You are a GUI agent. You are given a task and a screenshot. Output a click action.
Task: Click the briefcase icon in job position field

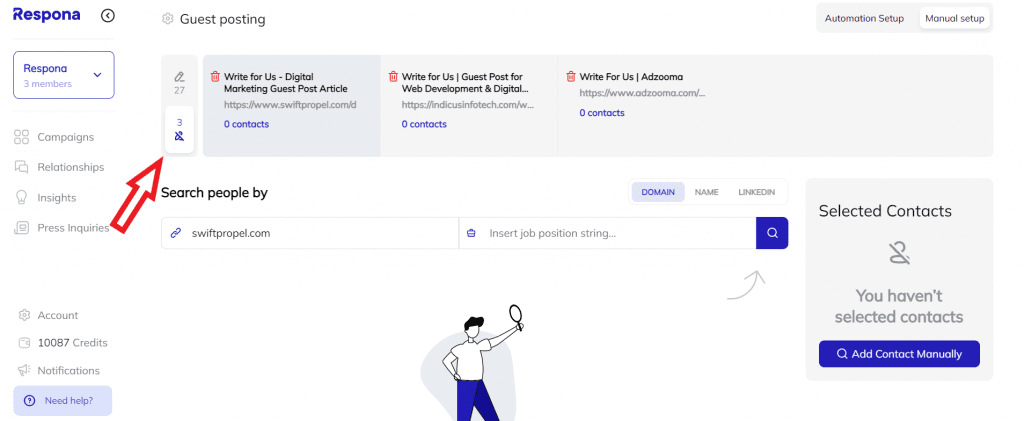(x=472, y=233)
